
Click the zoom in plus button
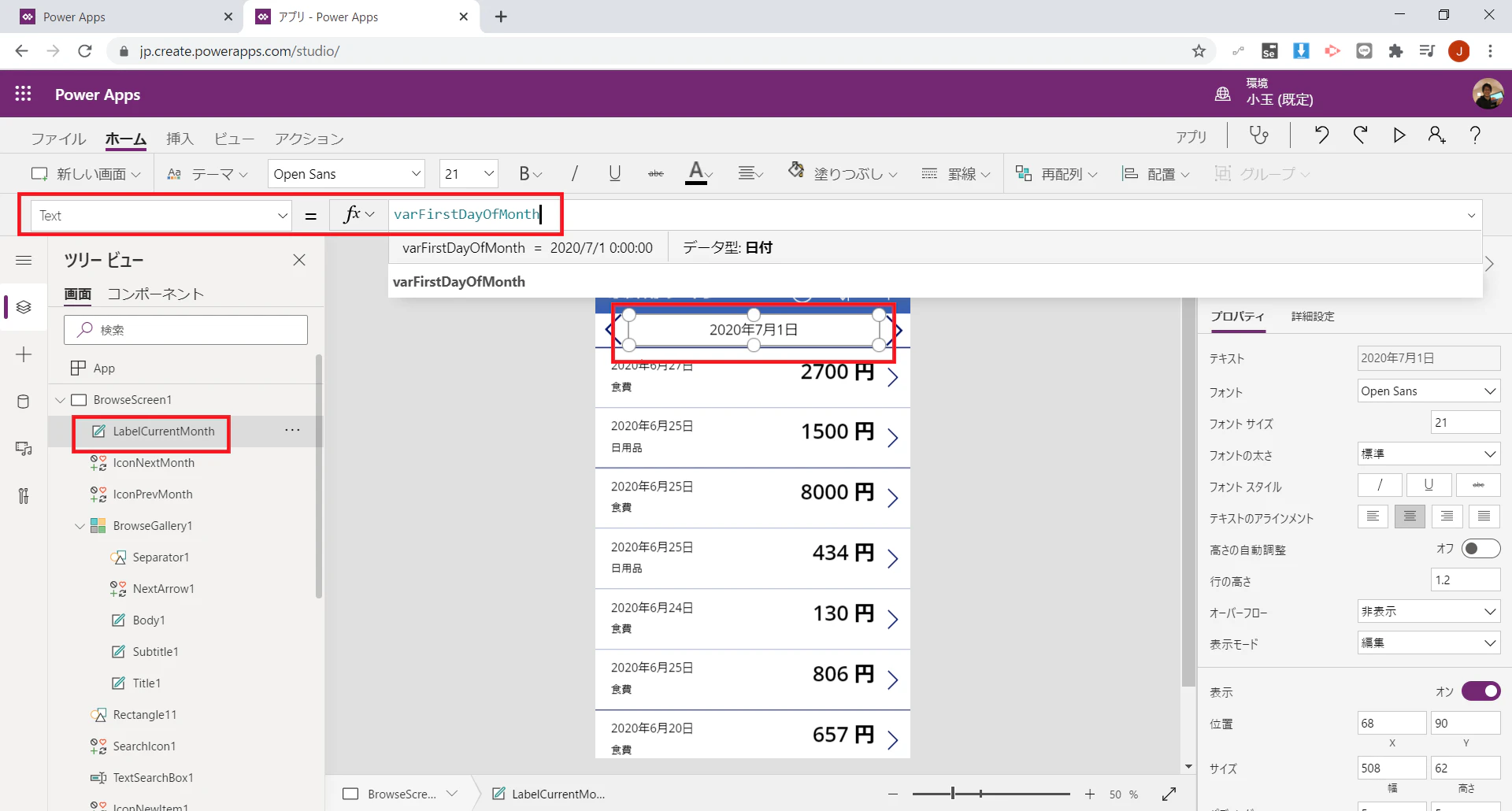(x=1090, y=794)
